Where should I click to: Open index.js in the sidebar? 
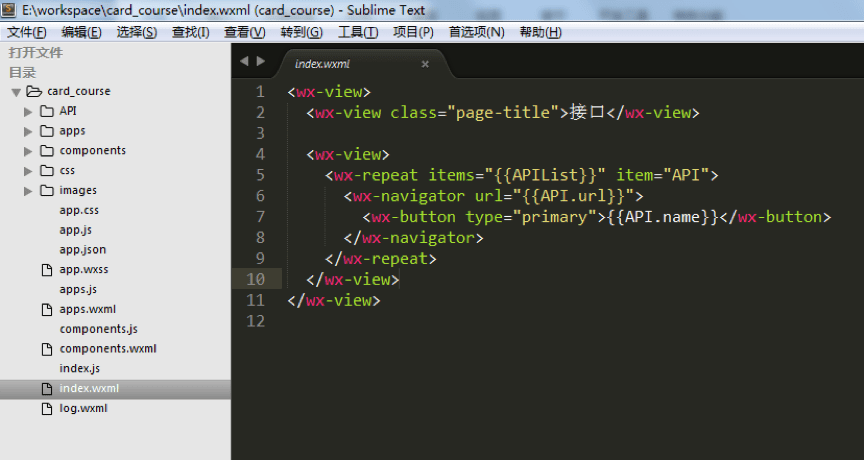[x=80, y=369]
